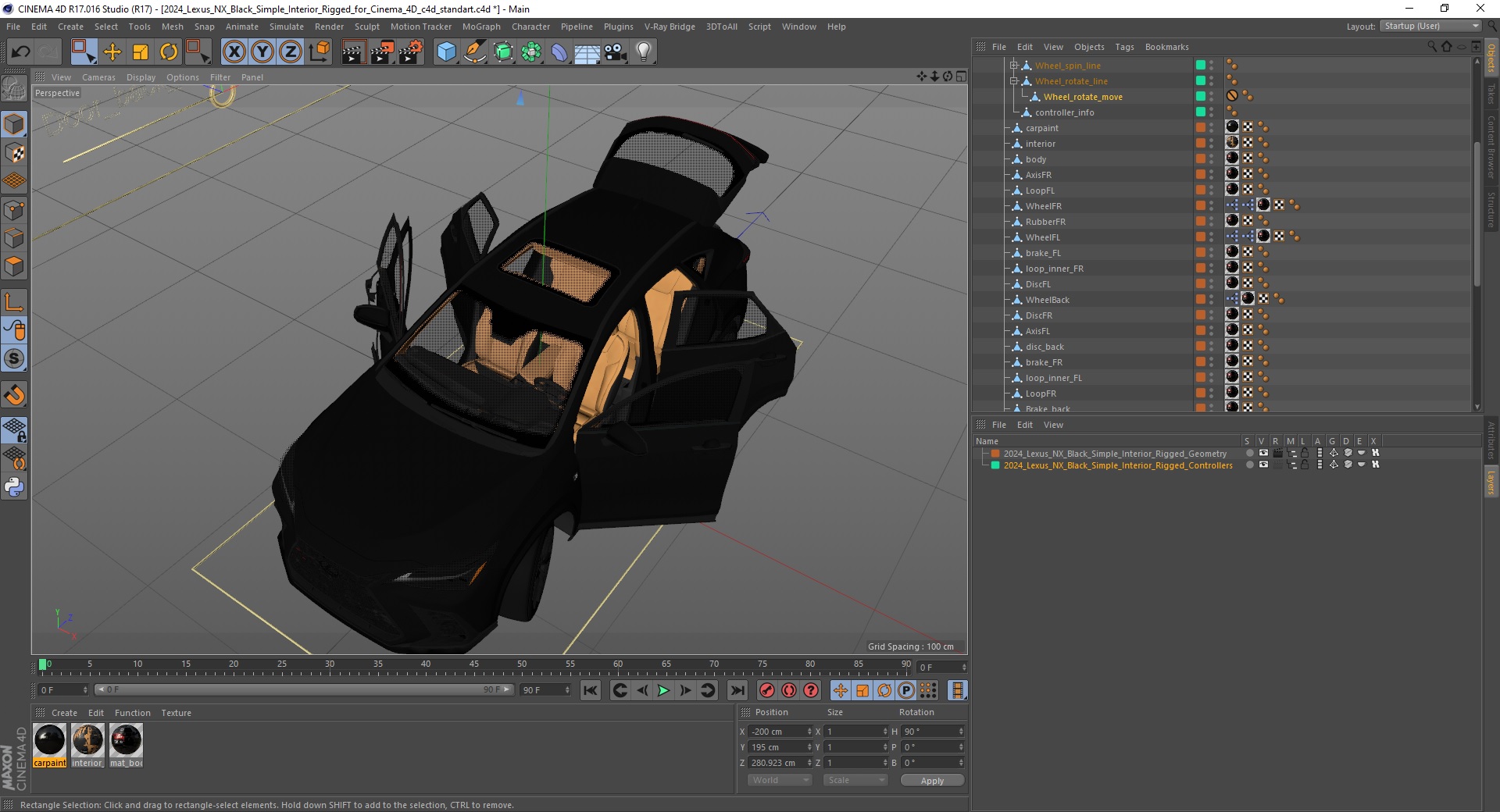
Task: Select the interior material thumbnail
Action: [x=87, y=740]
